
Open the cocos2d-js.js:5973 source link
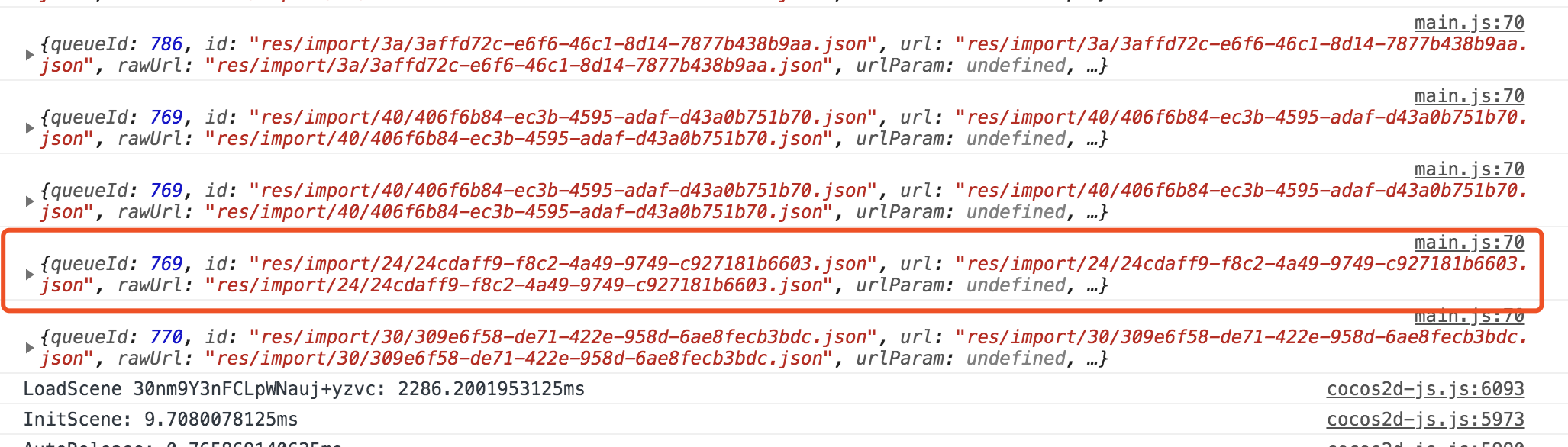click(1424, 420)
